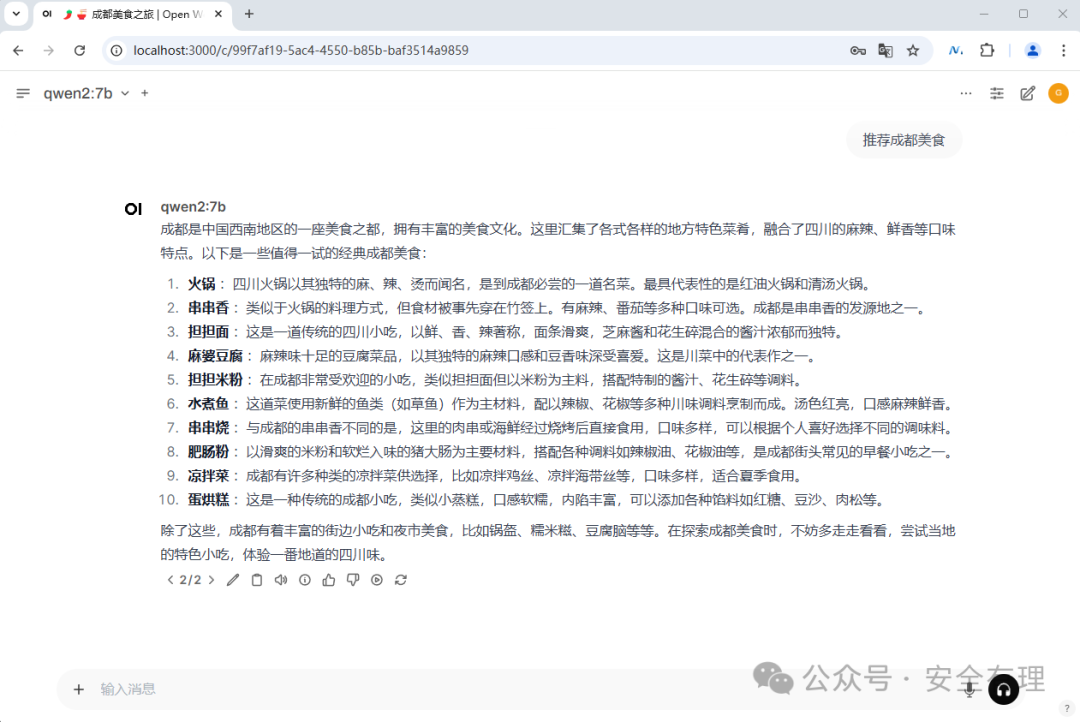
Task: Go forward in browser history
Action: click(48, 50)
